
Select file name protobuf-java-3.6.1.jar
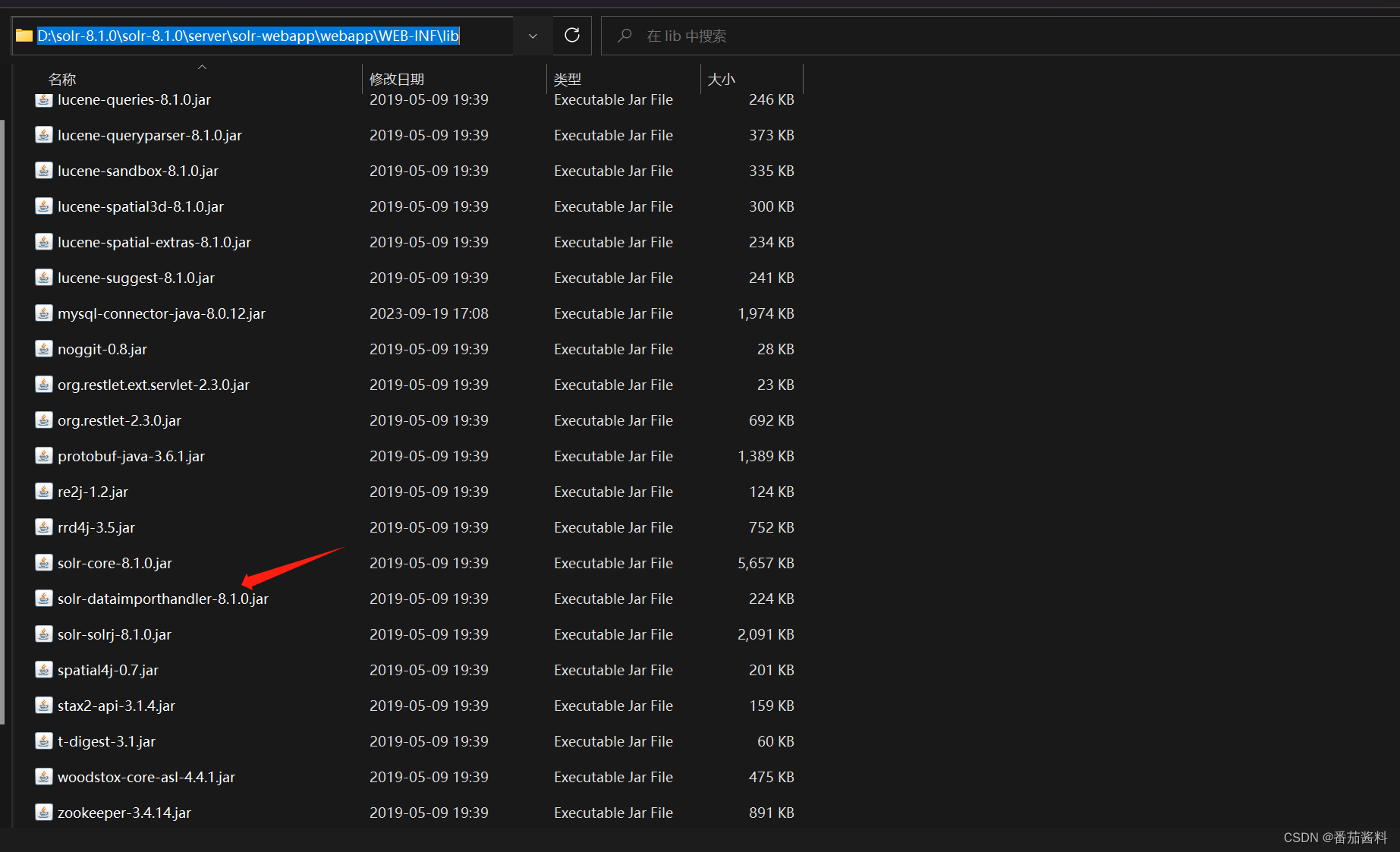pos(131,456)
